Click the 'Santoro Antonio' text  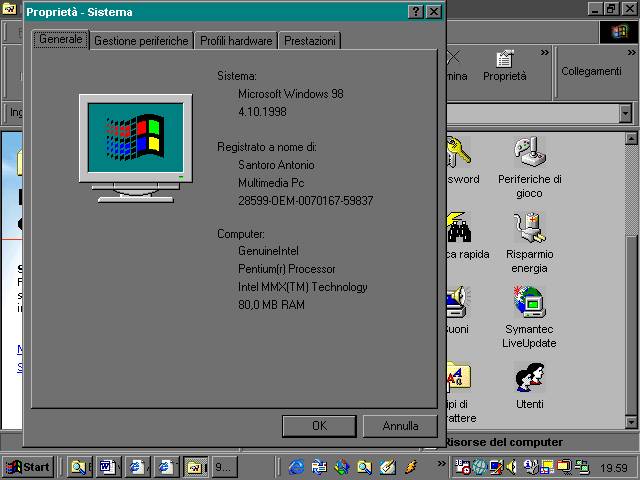coord(276,165)
